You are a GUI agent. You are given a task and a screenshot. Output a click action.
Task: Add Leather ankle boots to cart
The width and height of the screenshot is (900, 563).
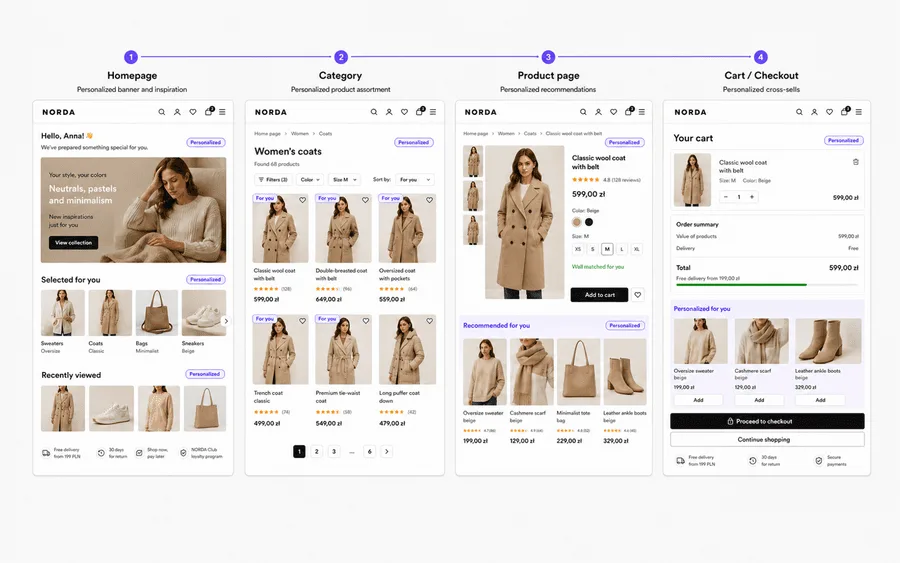tap(820, 400)
